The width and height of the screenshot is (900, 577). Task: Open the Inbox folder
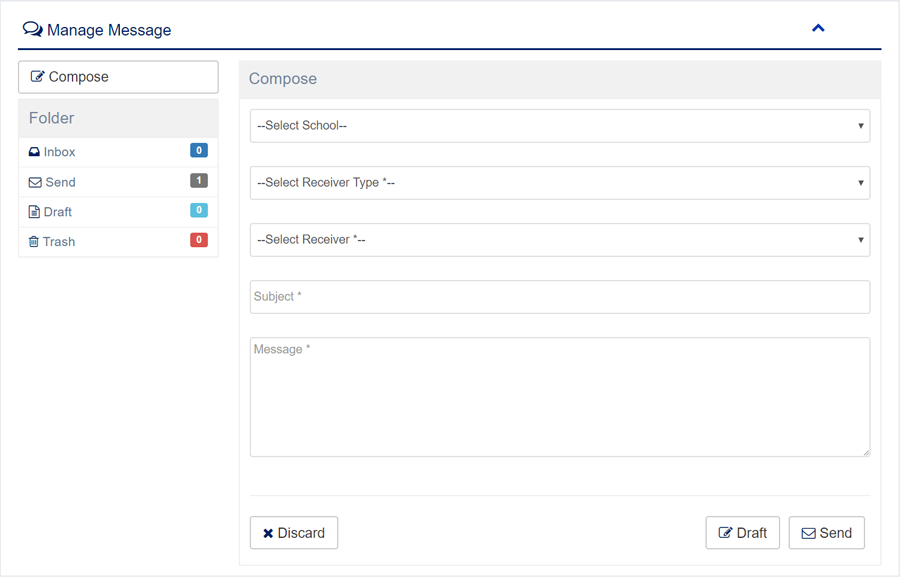[60, 152]
